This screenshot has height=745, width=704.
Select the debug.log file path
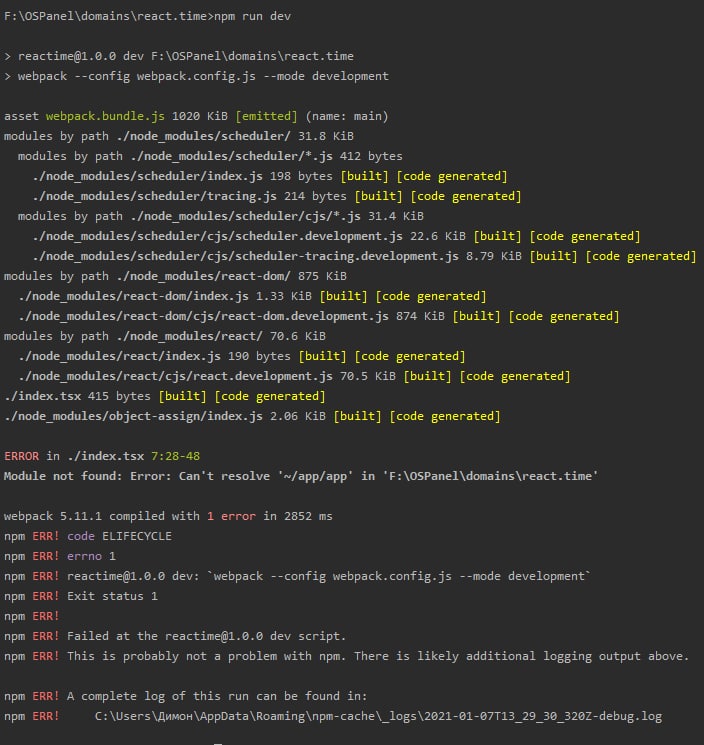click(x=378, y=716)
